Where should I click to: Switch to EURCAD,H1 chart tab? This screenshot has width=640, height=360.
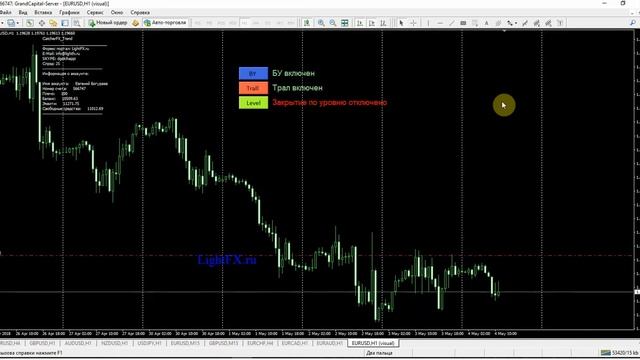(x=295, y=343)
